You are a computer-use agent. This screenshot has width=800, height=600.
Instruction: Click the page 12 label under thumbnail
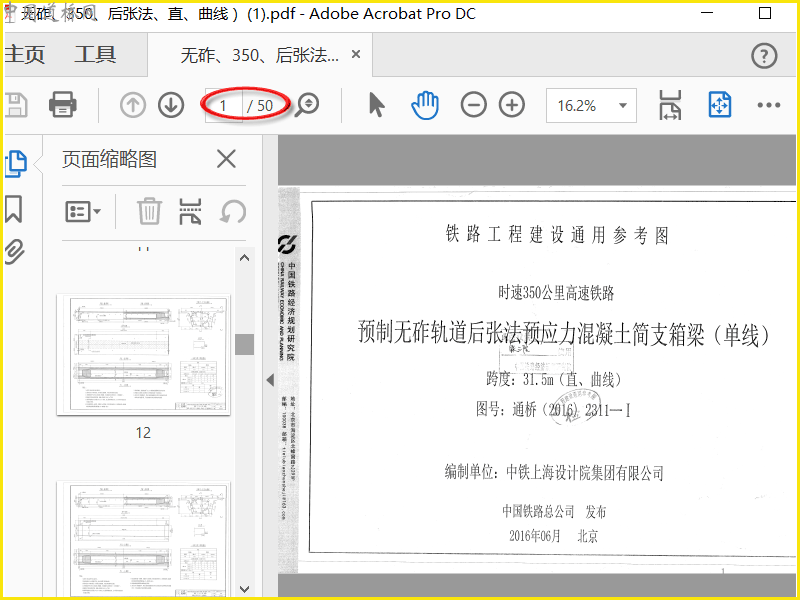[143, 433]
